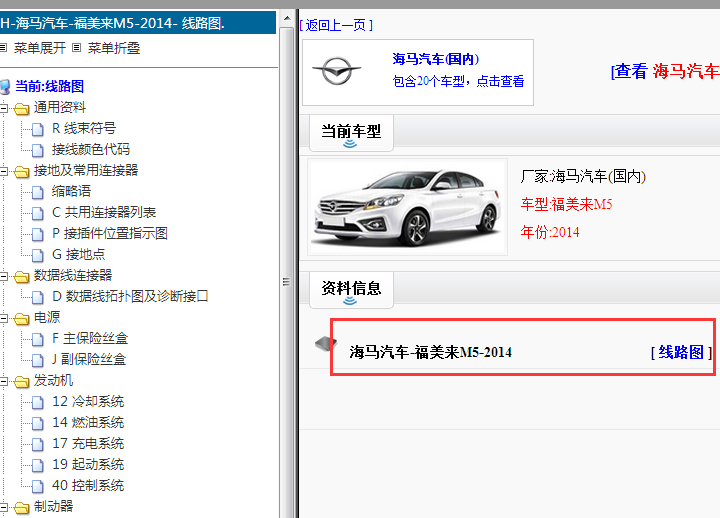The image size is (720, 518).
Task: Click the splitter handle between the panels
Action: [x=287, y=282]
